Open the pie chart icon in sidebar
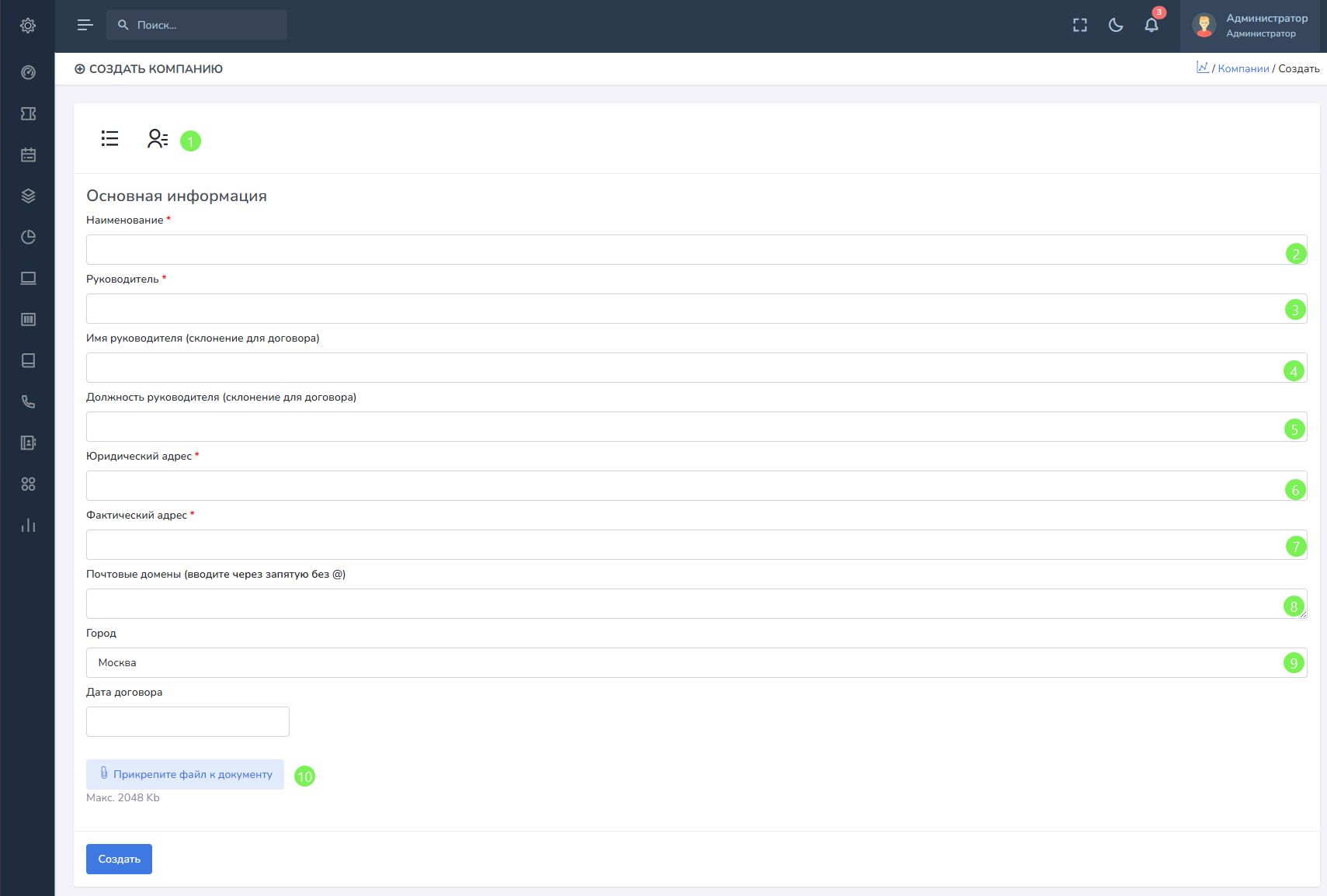The image size is (1327, 896). pyautogui.click(x=28, y=237)
